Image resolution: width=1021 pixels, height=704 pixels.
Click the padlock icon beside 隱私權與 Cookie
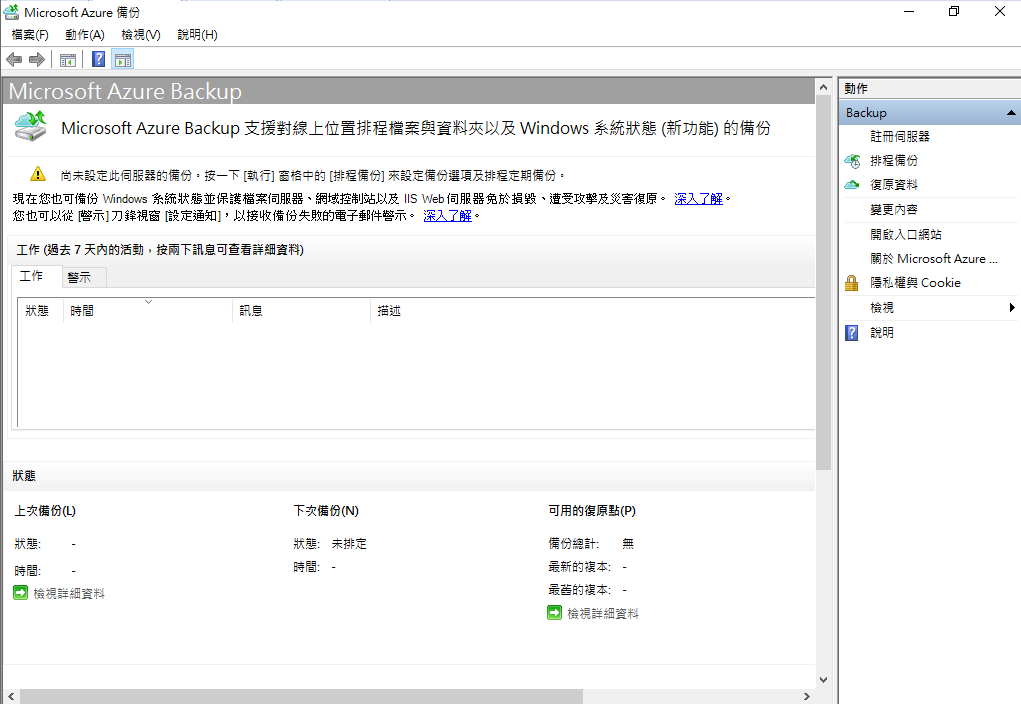[x=852, y=283]
